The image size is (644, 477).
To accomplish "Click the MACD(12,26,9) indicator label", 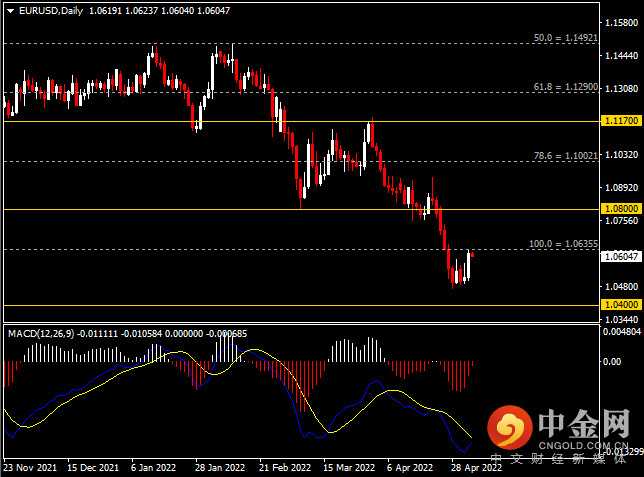I will [41, 334].
